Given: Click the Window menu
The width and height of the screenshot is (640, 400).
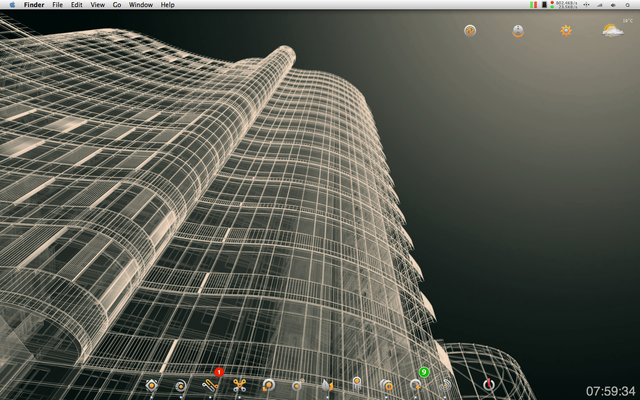Looking at the screenshot, I should pyautogui.click(x=141, y=5).
